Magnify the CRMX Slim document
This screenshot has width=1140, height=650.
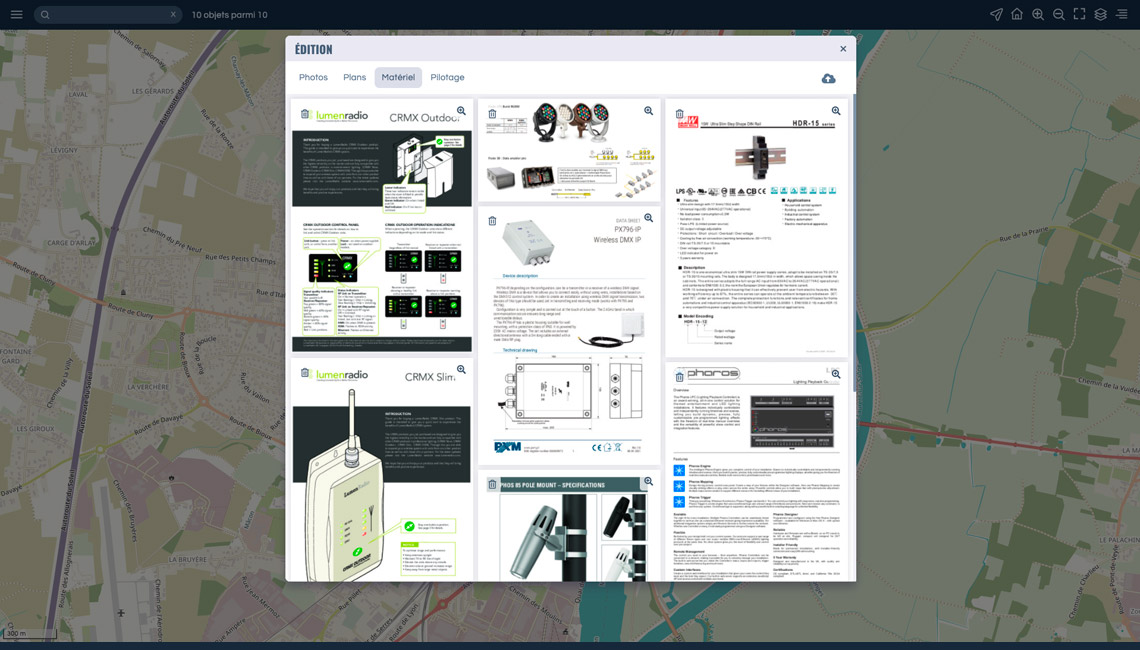pyautogui.click(x=461, y=370)
